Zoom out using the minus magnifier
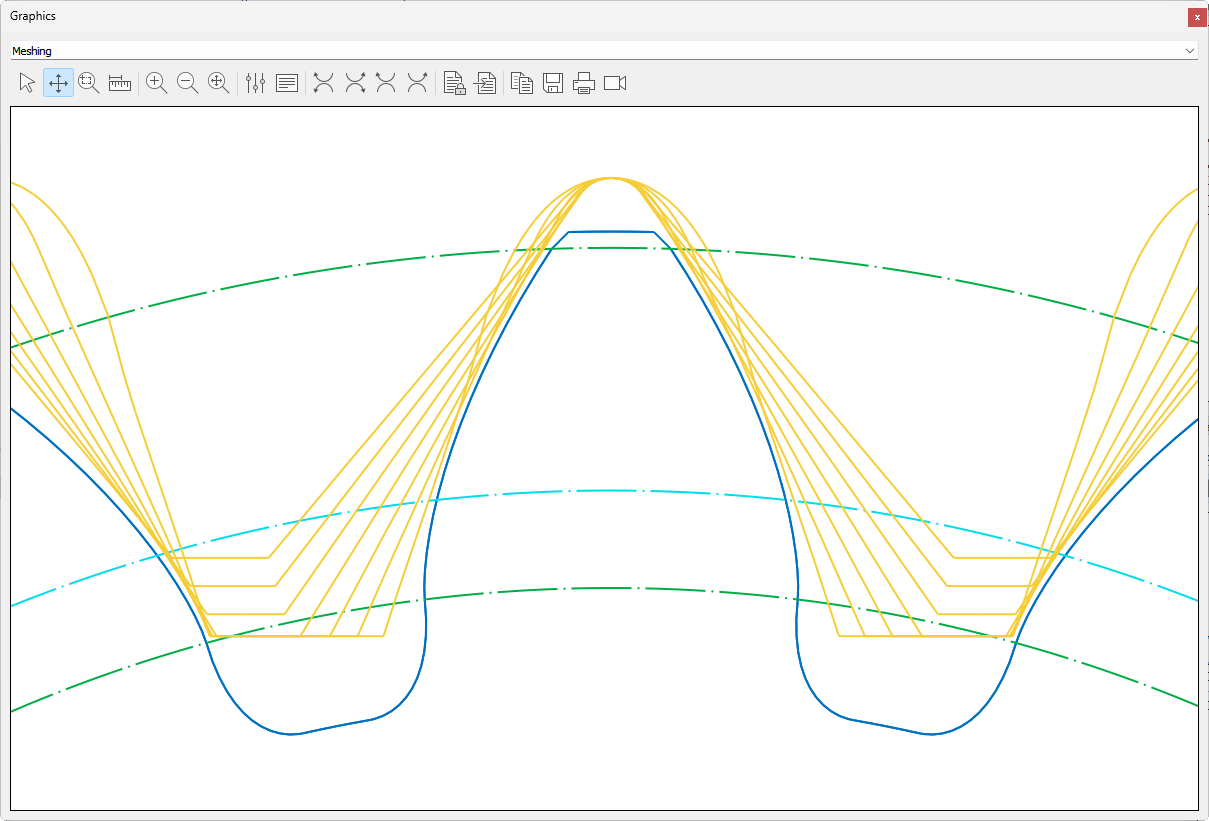Screen dimensions: 1209x821 187,83
